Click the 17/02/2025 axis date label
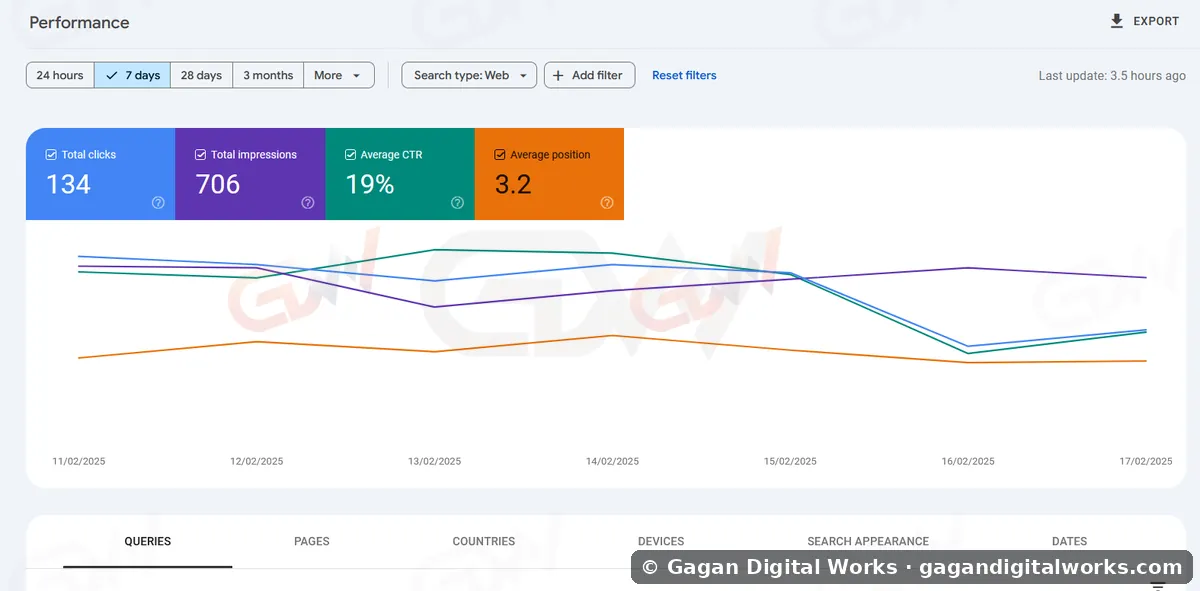This screenshot has width=1200, height=591. click(1146, 461)
